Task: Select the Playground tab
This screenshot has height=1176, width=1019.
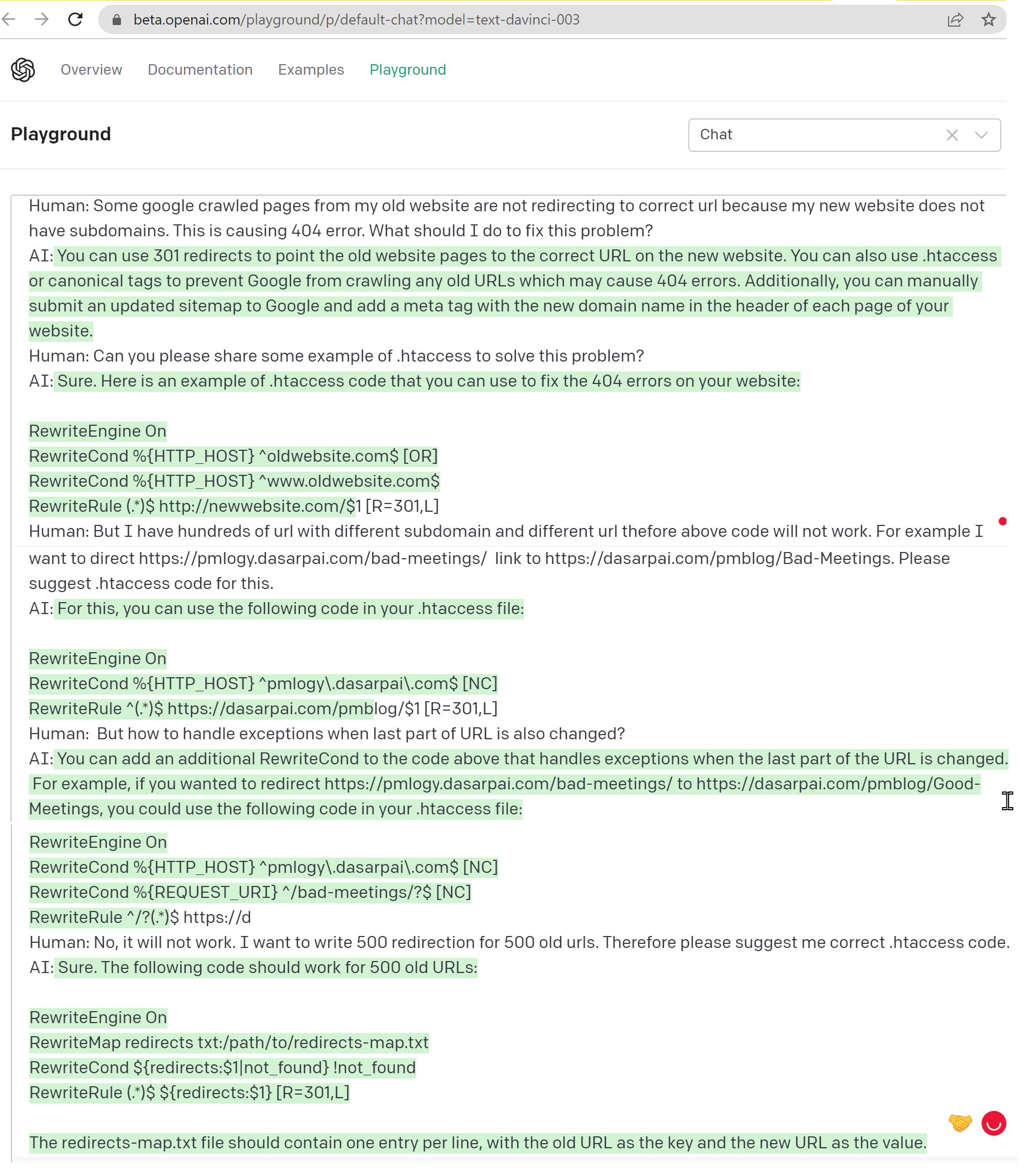Action: coord(407,69)
